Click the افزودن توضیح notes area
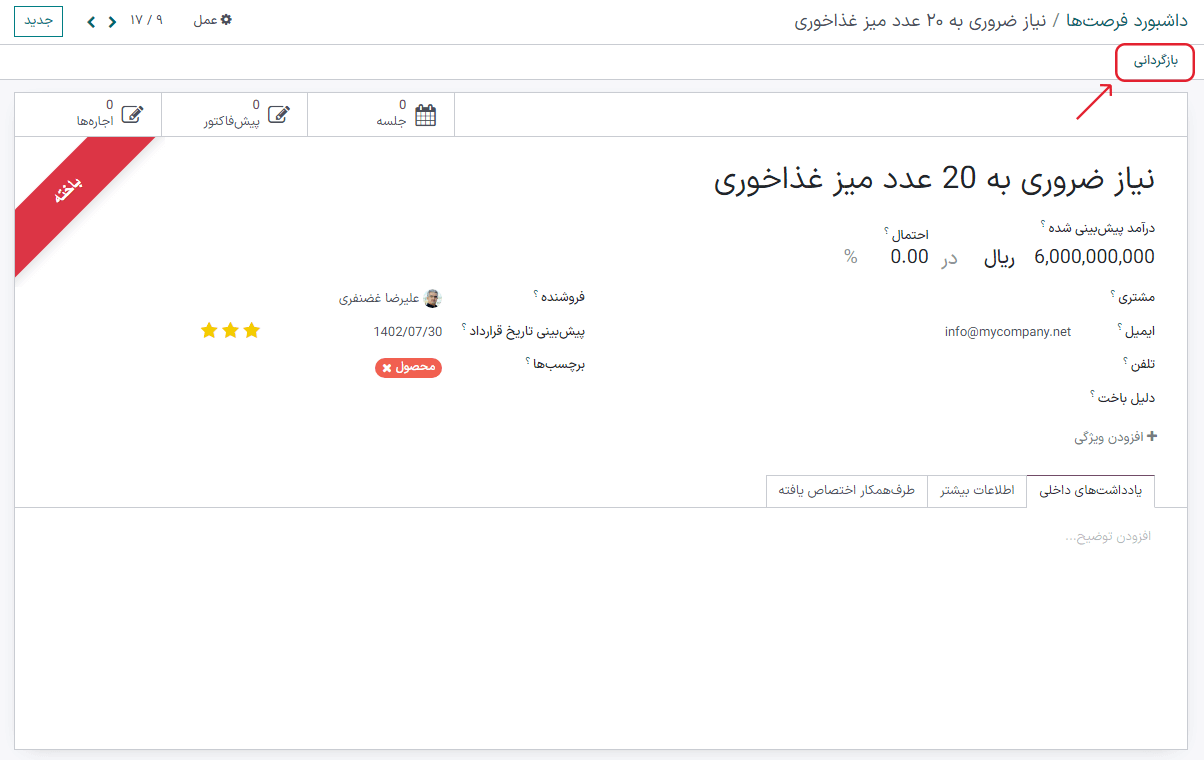 (x=1110, y=536)
